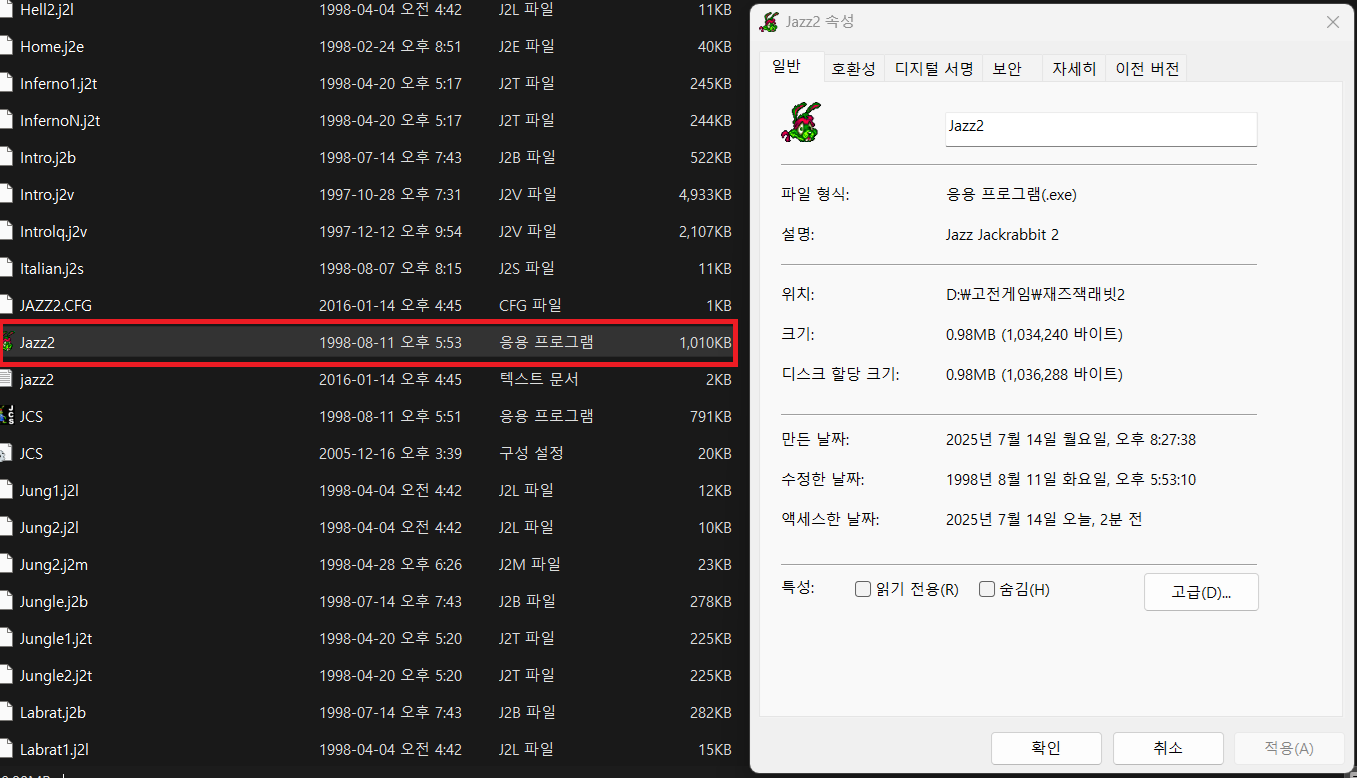Enable the 읽기 전용(R) checkbox

coord(863,589)
